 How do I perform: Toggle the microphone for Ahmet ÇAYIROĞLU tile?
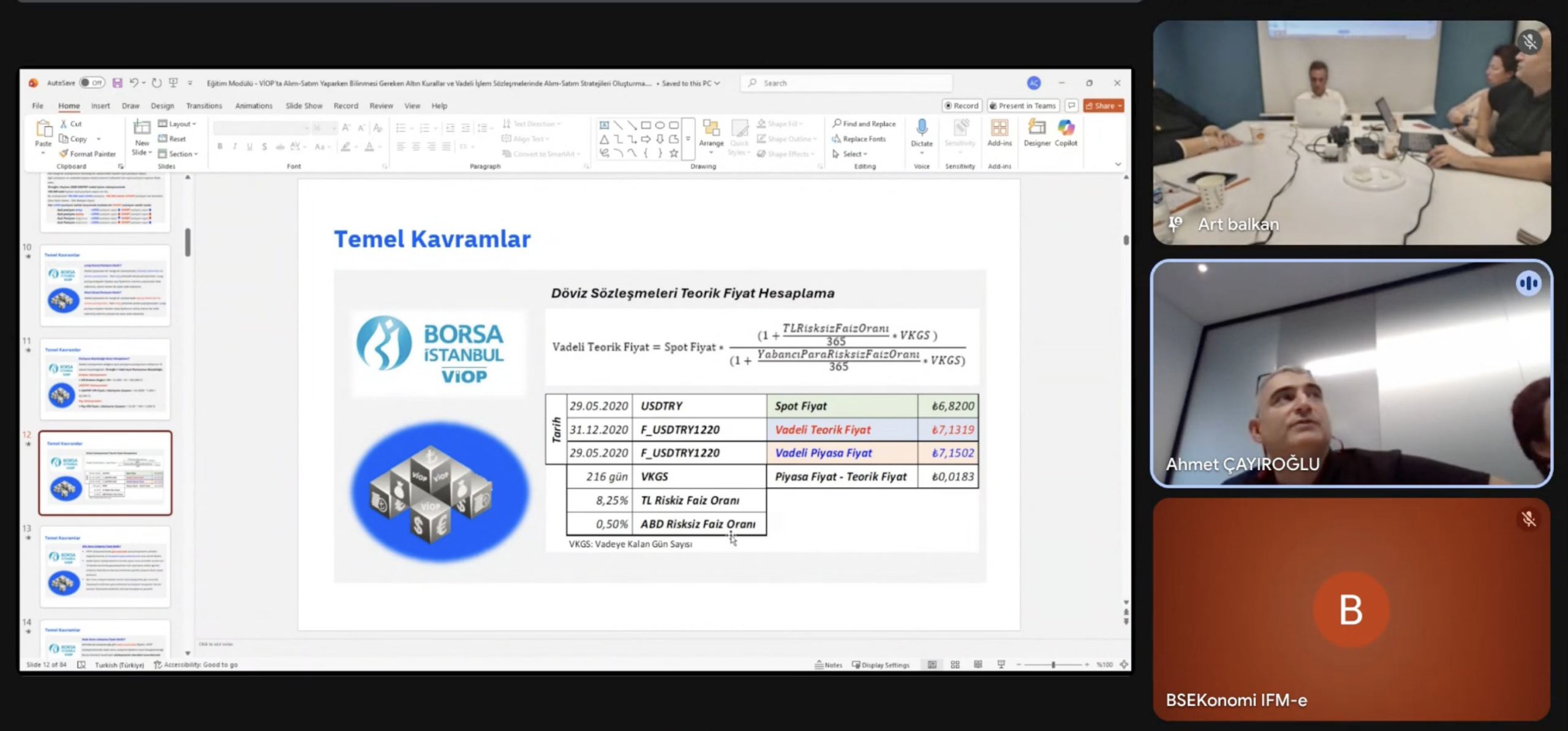(1528, 283)
